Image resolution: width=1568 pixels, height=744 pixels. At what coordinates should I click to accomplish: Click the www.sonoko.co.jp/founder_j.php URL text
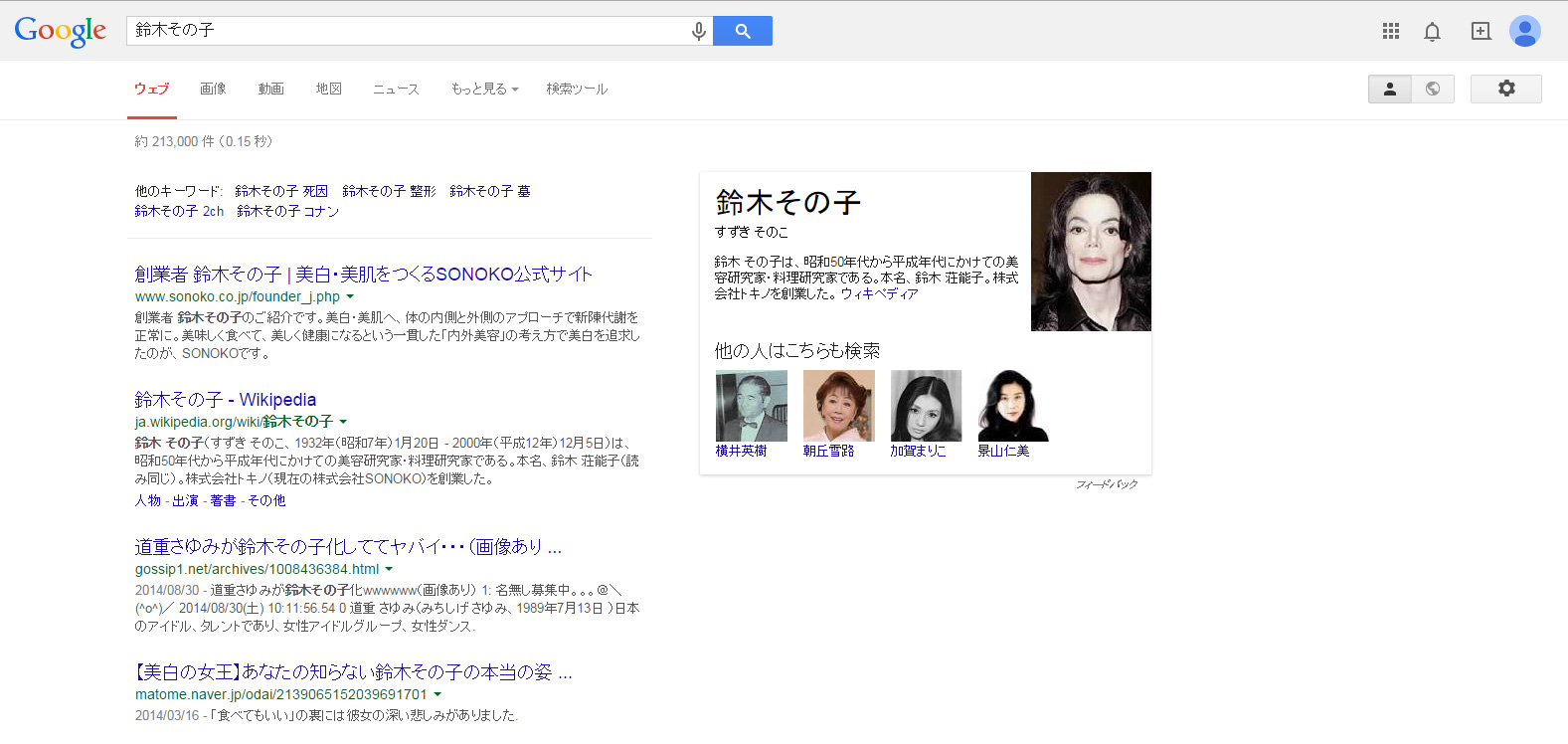pyautogui.click(x=238, y=296)
